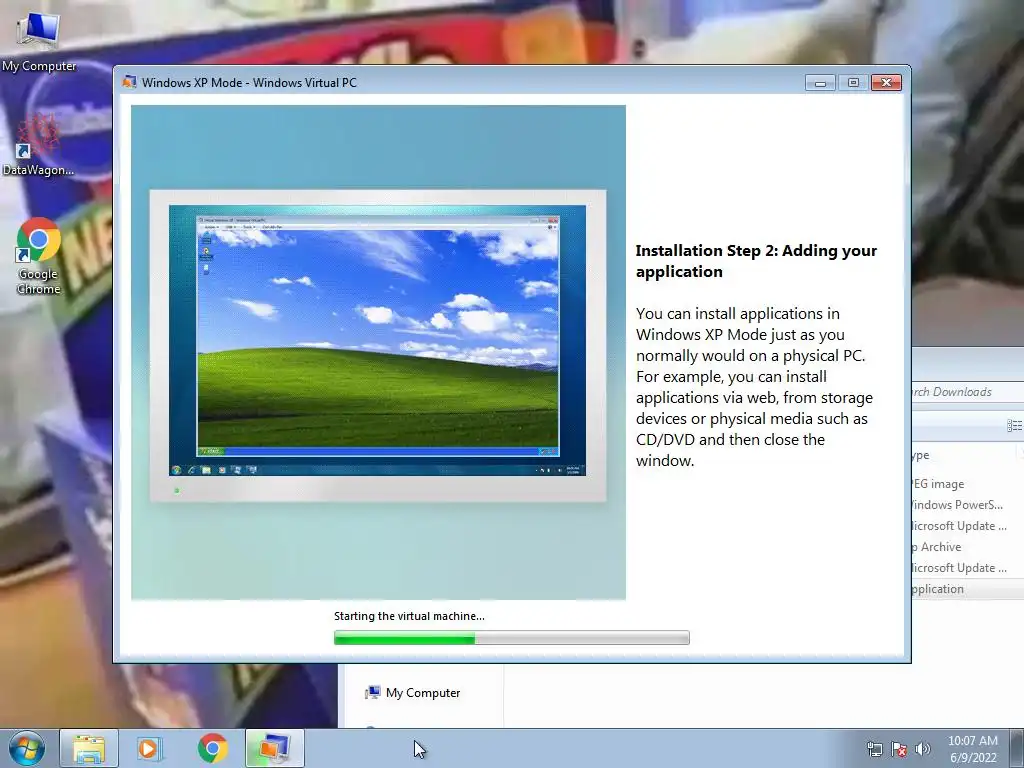This screenshot has height=768, width=1024.
Task: Click the 'Installation Step 2: Adding your application' heading
Action: pyautogui.click(x=756, y=261)
